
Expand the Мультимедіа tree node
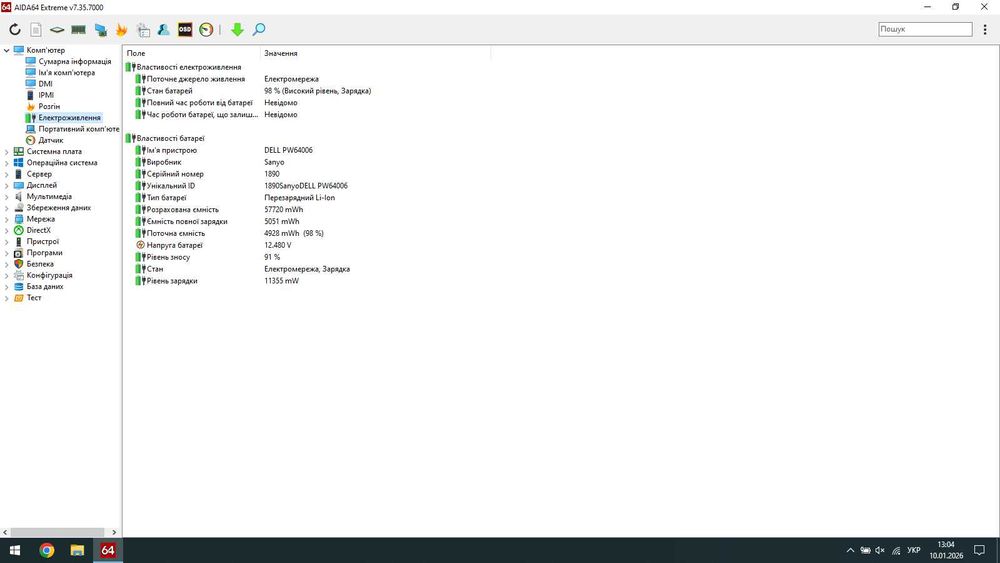coord(6,196)
